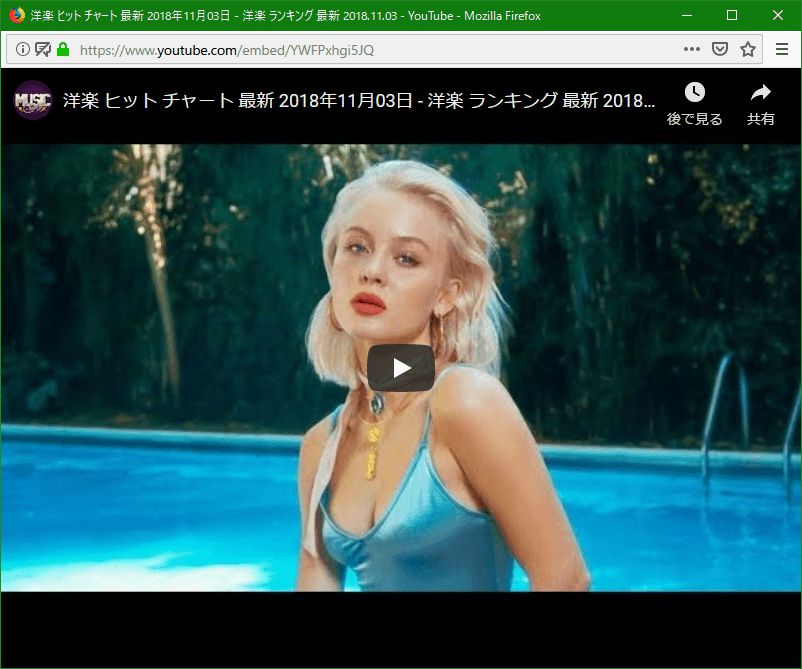Bookmark this page with star icon

click(748, 49)
